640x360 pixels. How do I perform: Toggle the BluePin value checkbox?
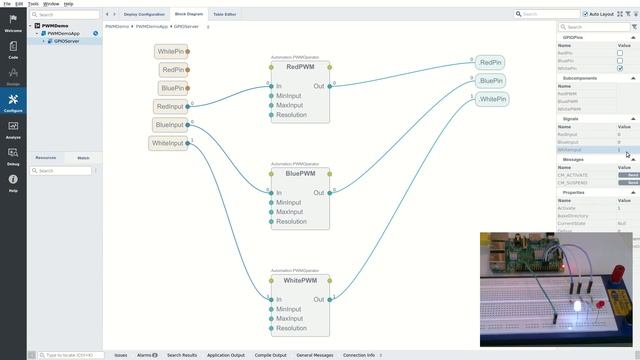coord(620,61)
